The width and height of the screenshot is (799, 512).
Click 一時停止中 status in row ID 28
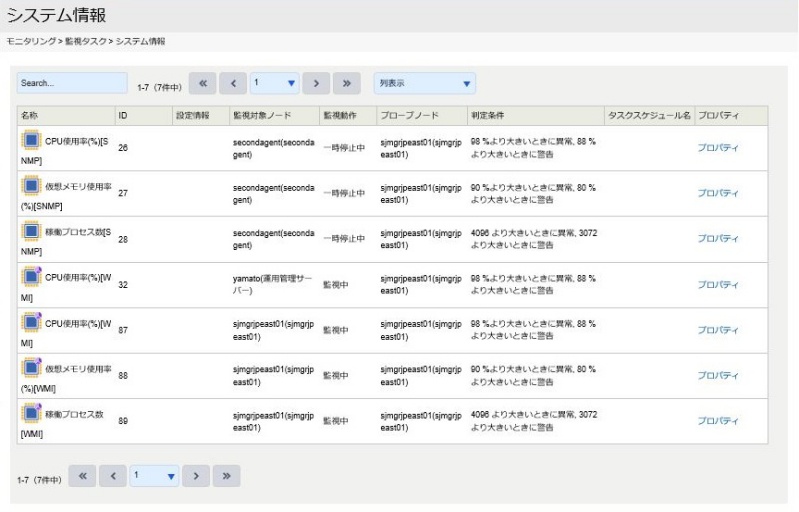click(344, 238)
